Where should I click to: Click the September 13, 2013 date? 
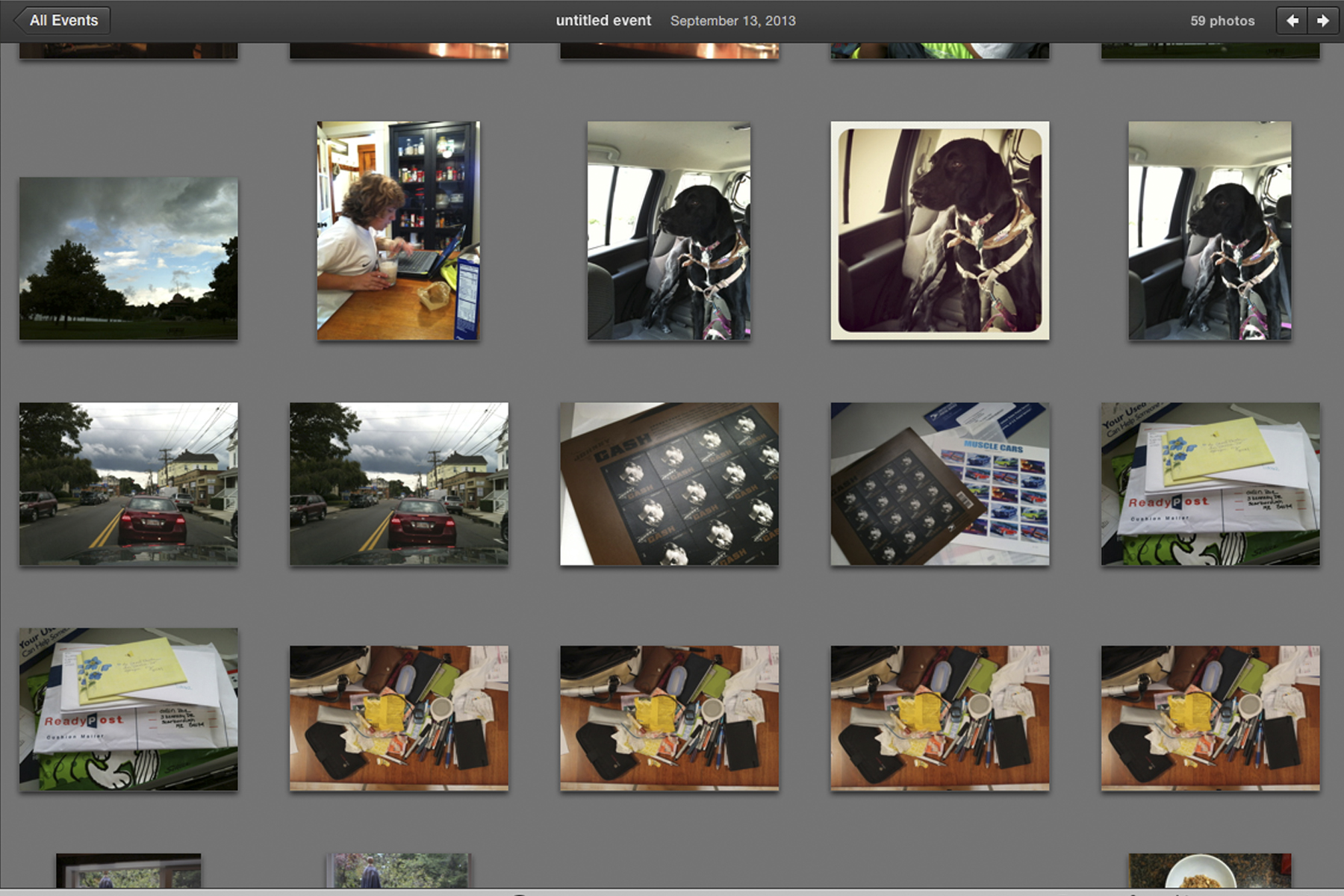(x=732, y=21)
